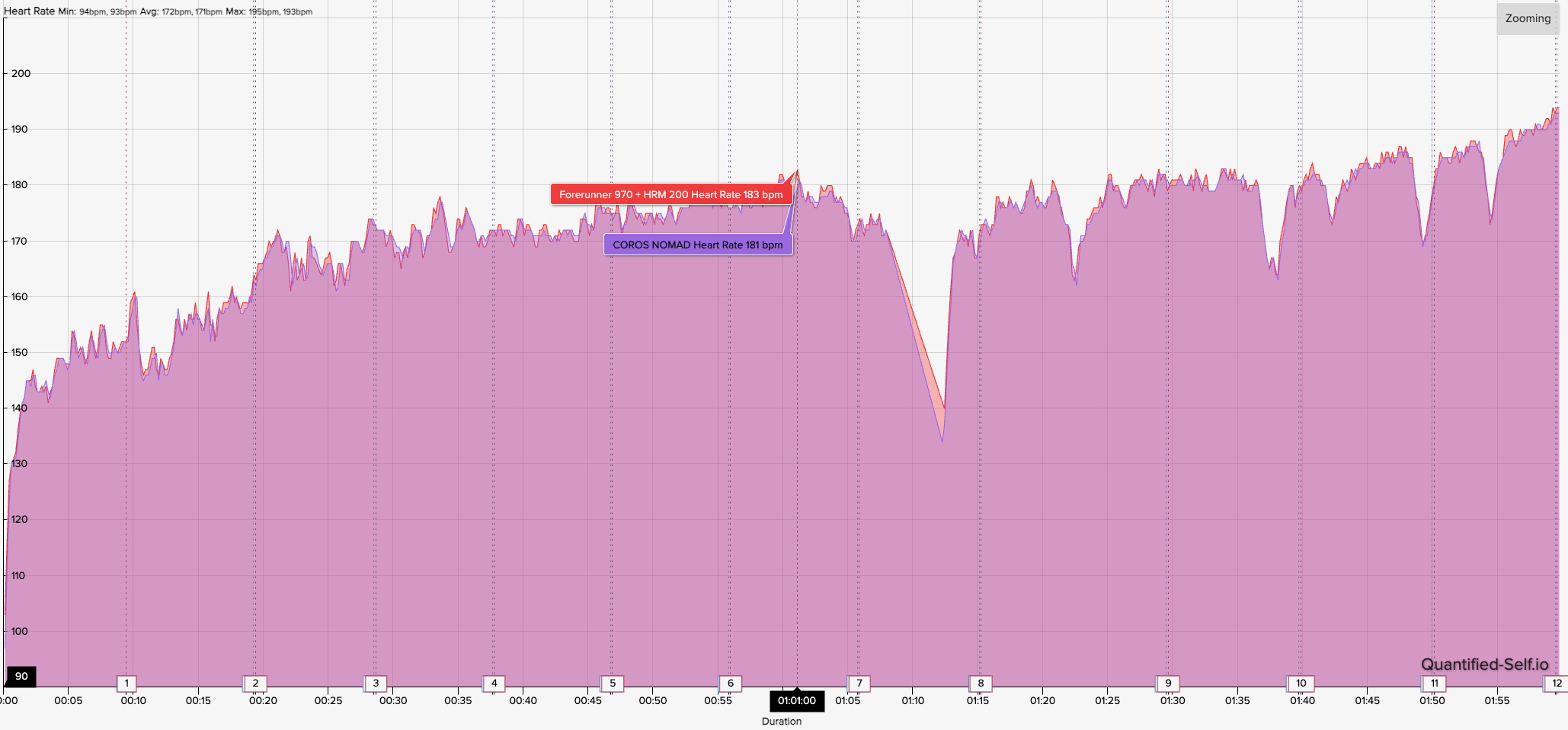
Task: Select lap marker 9 near 01:30
Action: [1168, 684]
